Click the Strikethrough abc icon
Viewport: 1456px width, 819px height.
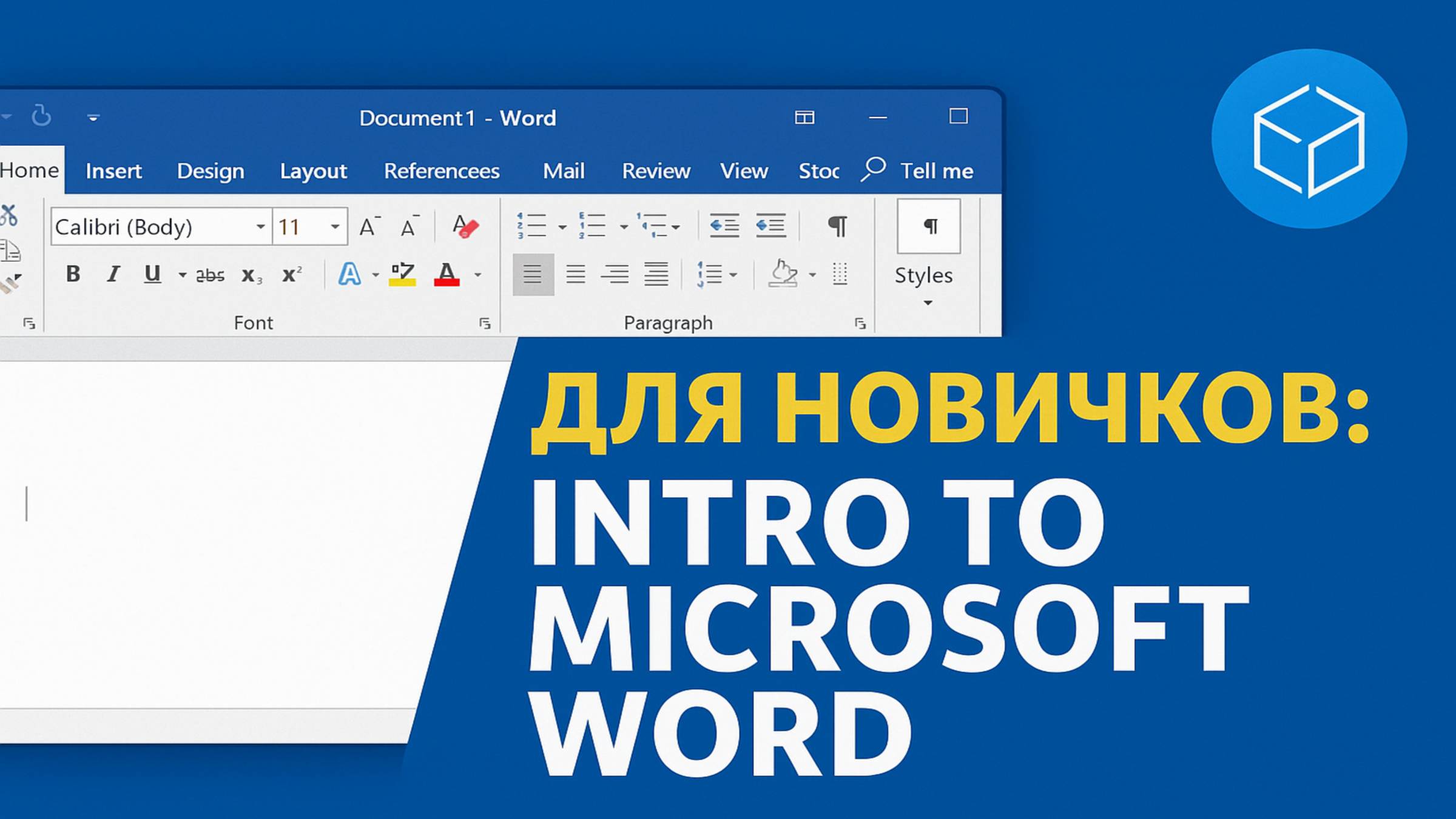210,275
